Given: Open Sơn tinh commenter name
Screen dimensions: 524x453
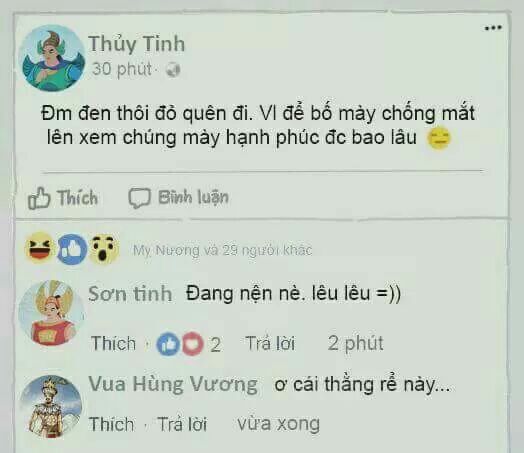Looking at the screenshot, I should (130, 294).
